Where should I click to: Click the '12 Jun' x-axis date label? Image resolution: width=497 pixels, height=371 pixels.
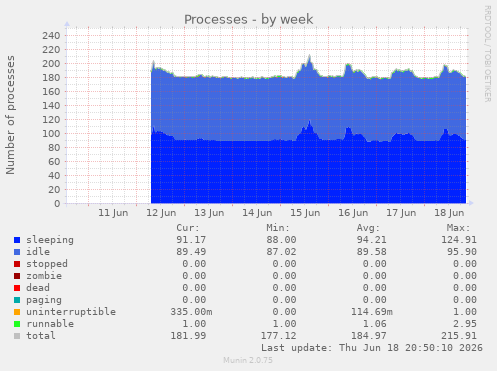161,213
